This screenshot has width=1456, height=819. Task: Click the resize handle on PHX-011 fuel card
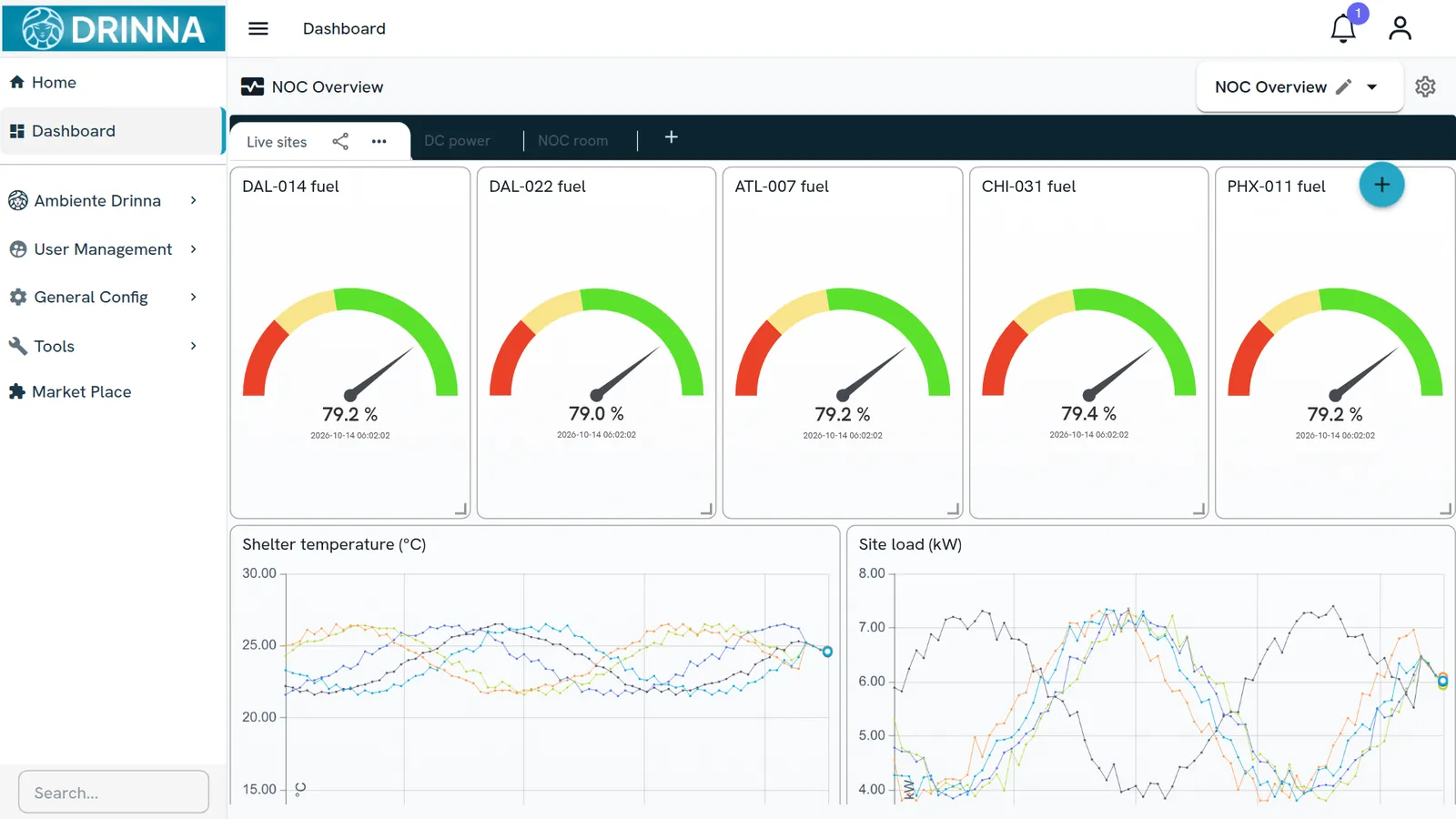point(1446,510)
